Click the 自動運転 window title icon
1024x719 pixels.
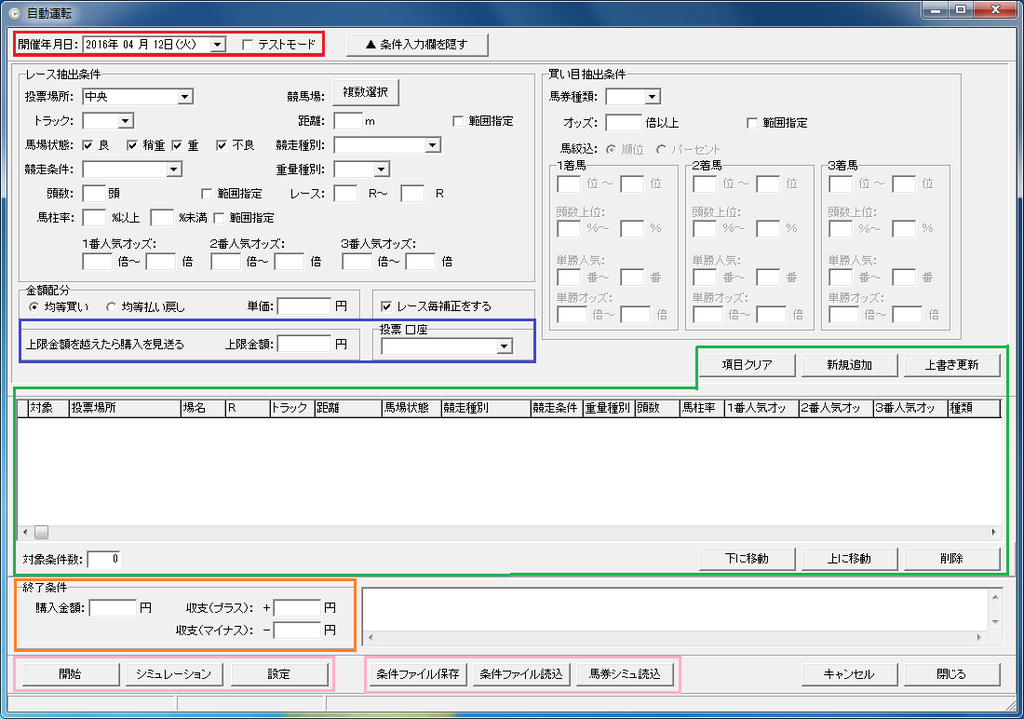click(x=14, y=13)
